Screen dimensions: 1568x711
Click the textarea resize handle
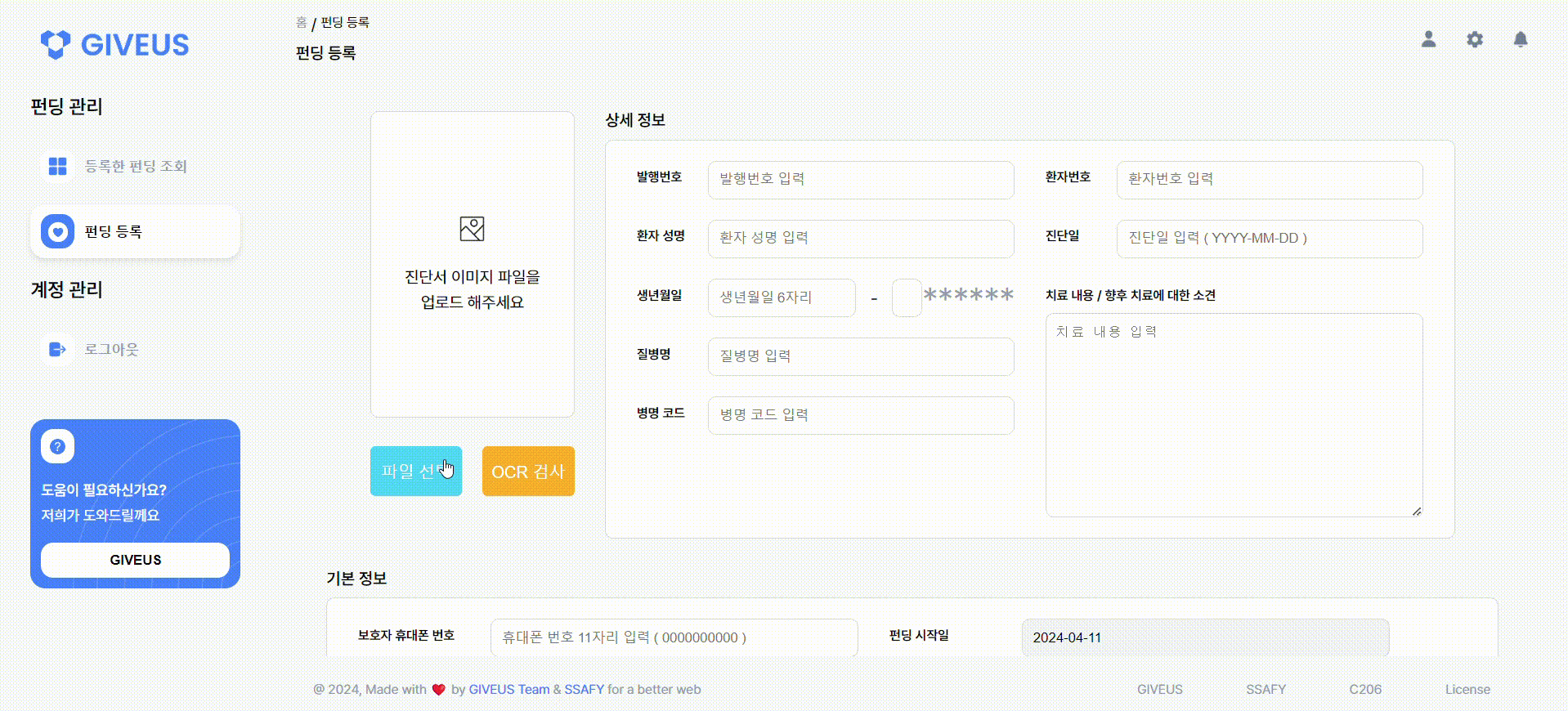(1416, 511)
